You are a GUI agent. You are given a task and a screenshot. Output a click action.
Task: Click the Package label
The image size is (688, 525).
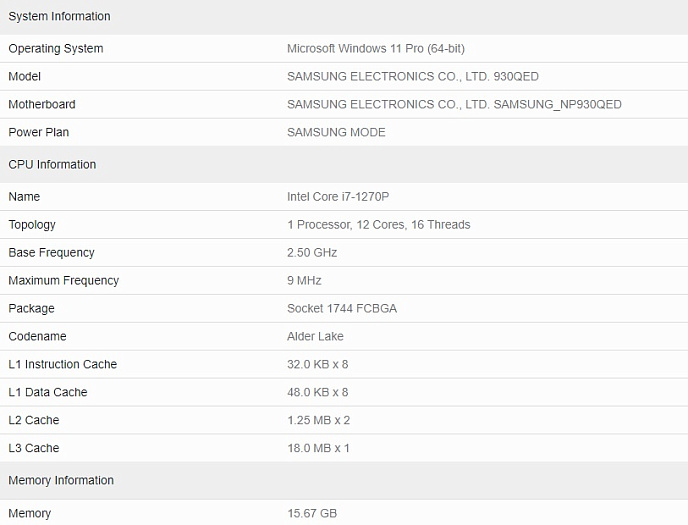(x=32, y=308)
